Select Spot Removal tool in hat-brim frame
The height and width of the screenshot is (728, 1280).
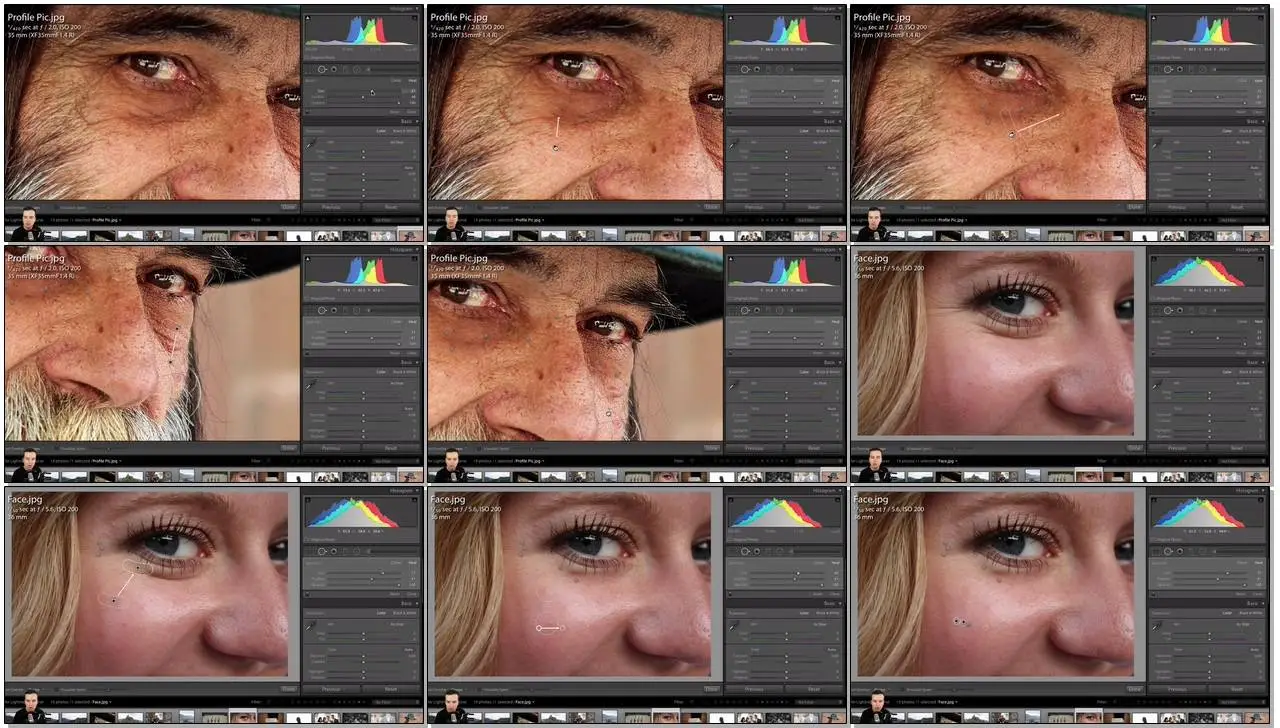(x=746, y=311)
